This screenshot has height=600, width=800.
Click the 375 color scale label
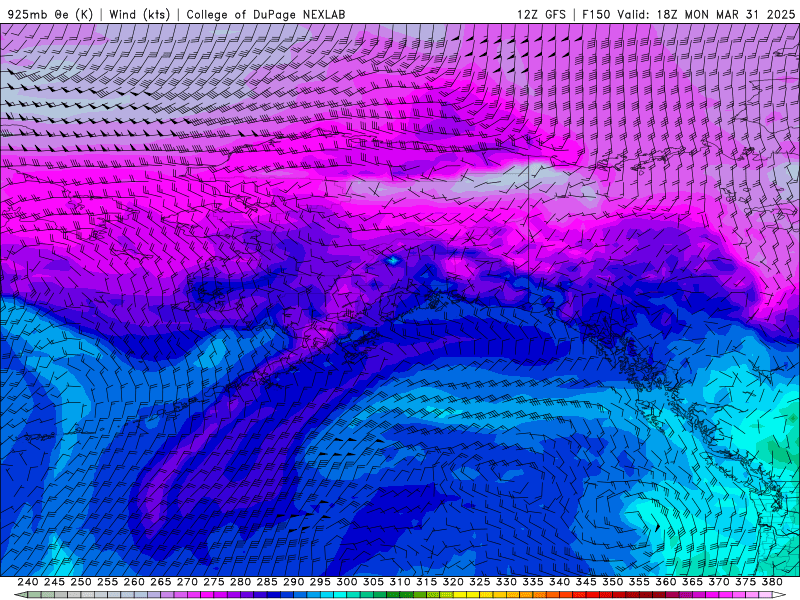(x=745, y=582)
